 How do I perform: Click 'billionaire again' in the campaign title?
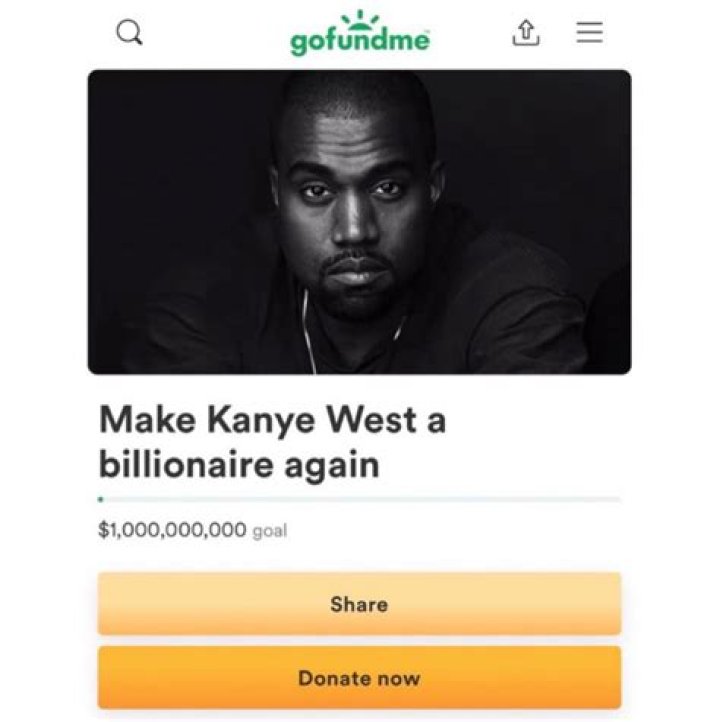(239, 466)
